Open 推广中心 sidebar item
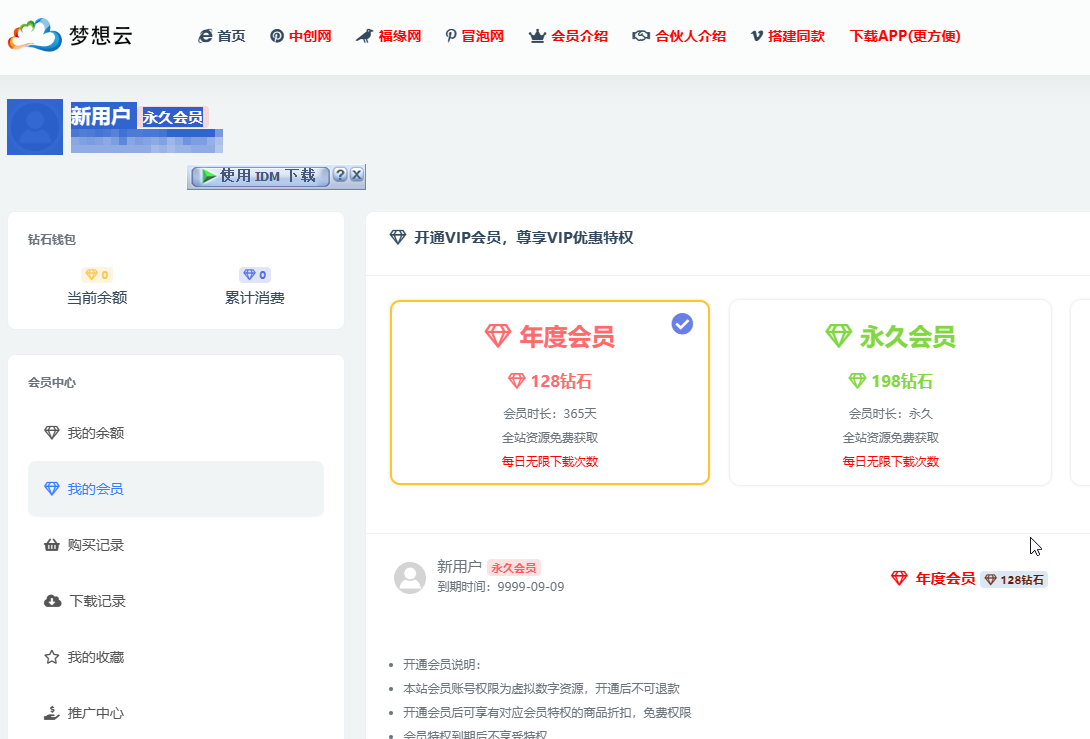This screenshot has width=1090, height=739. [x=176, y=713]
